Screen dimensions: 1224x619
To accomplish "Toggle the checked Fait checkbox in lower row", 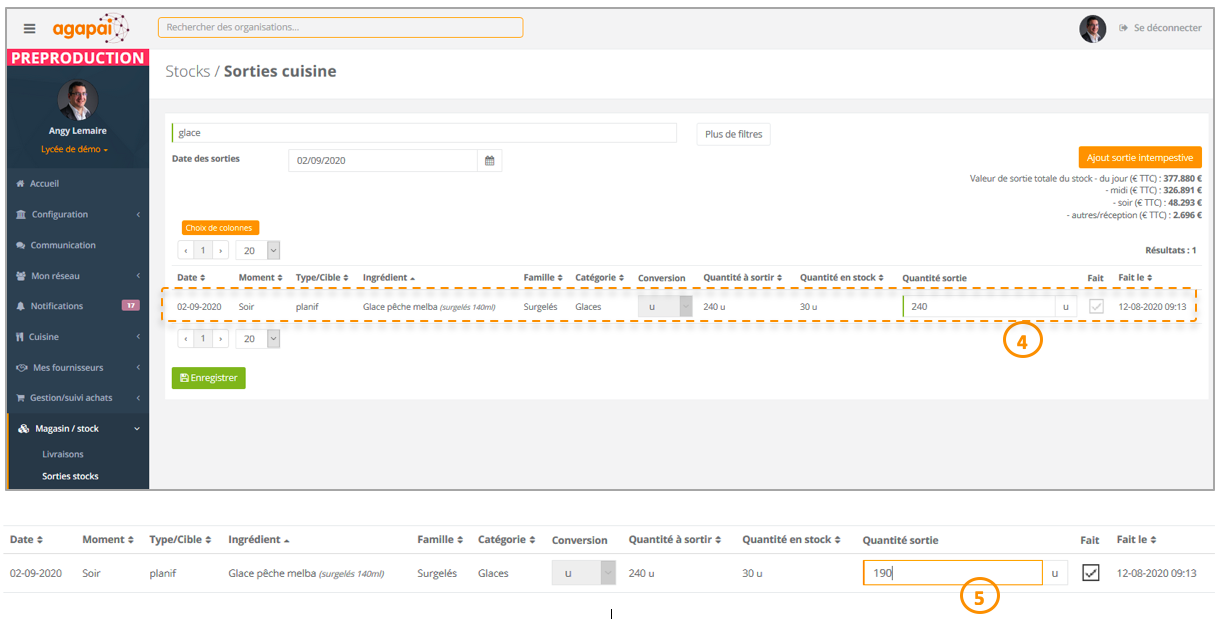I will [x=1091, y=573].
